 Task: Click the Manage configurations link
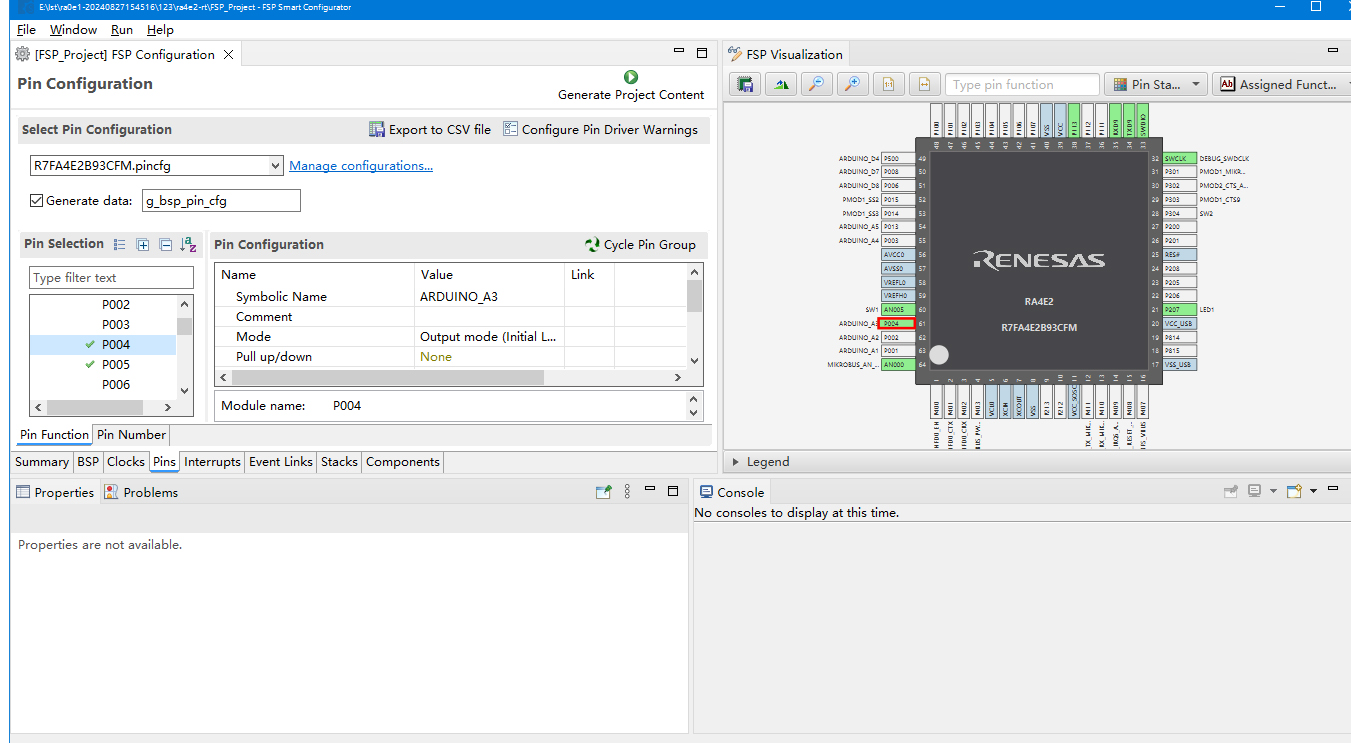coord(361,166)
